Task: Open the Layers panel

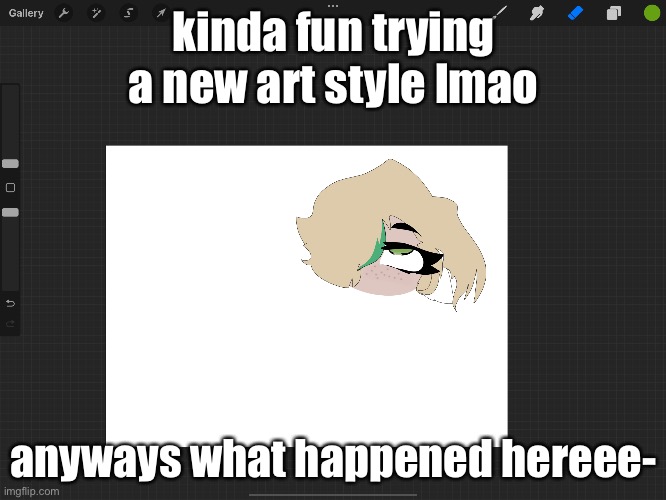Action: [x=613, y=13]
